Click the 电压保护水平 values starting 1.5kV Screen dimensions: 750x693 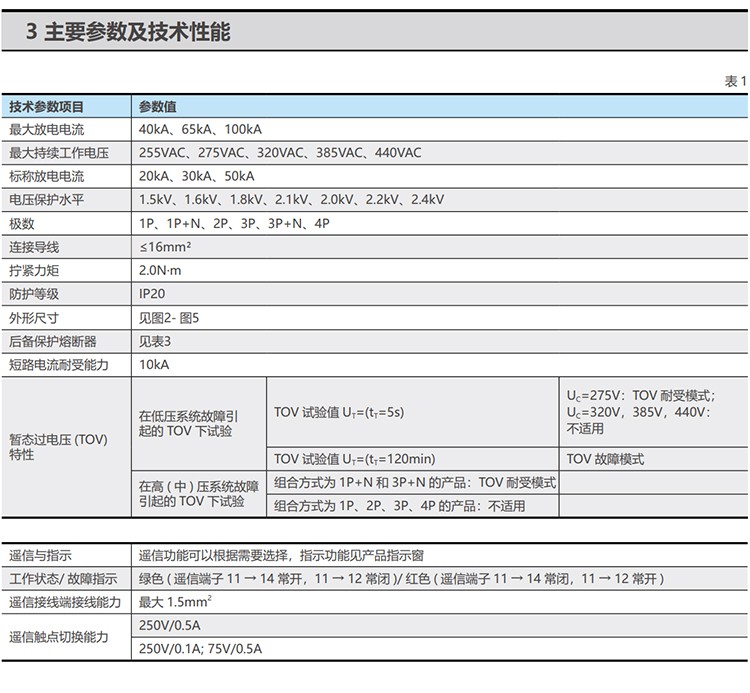tap(292, 200)
